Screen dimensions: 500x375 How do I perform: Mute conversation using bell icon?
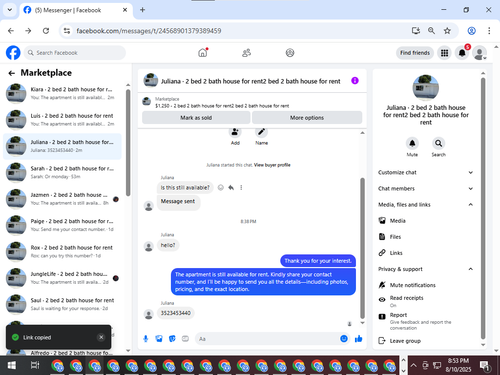pyautogui.click(x=412, y=143)
